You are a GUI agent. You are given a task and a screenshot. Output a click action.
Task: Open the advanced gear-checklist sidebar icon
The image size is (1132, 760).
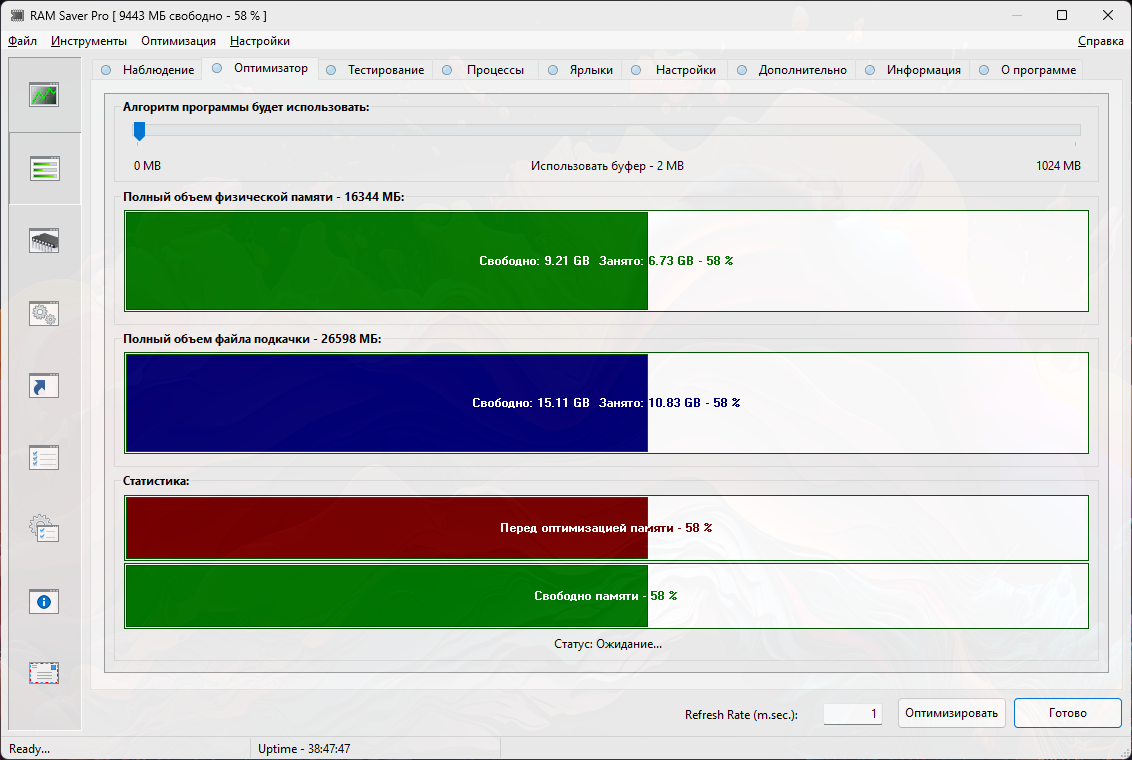(x=44, y=529)
